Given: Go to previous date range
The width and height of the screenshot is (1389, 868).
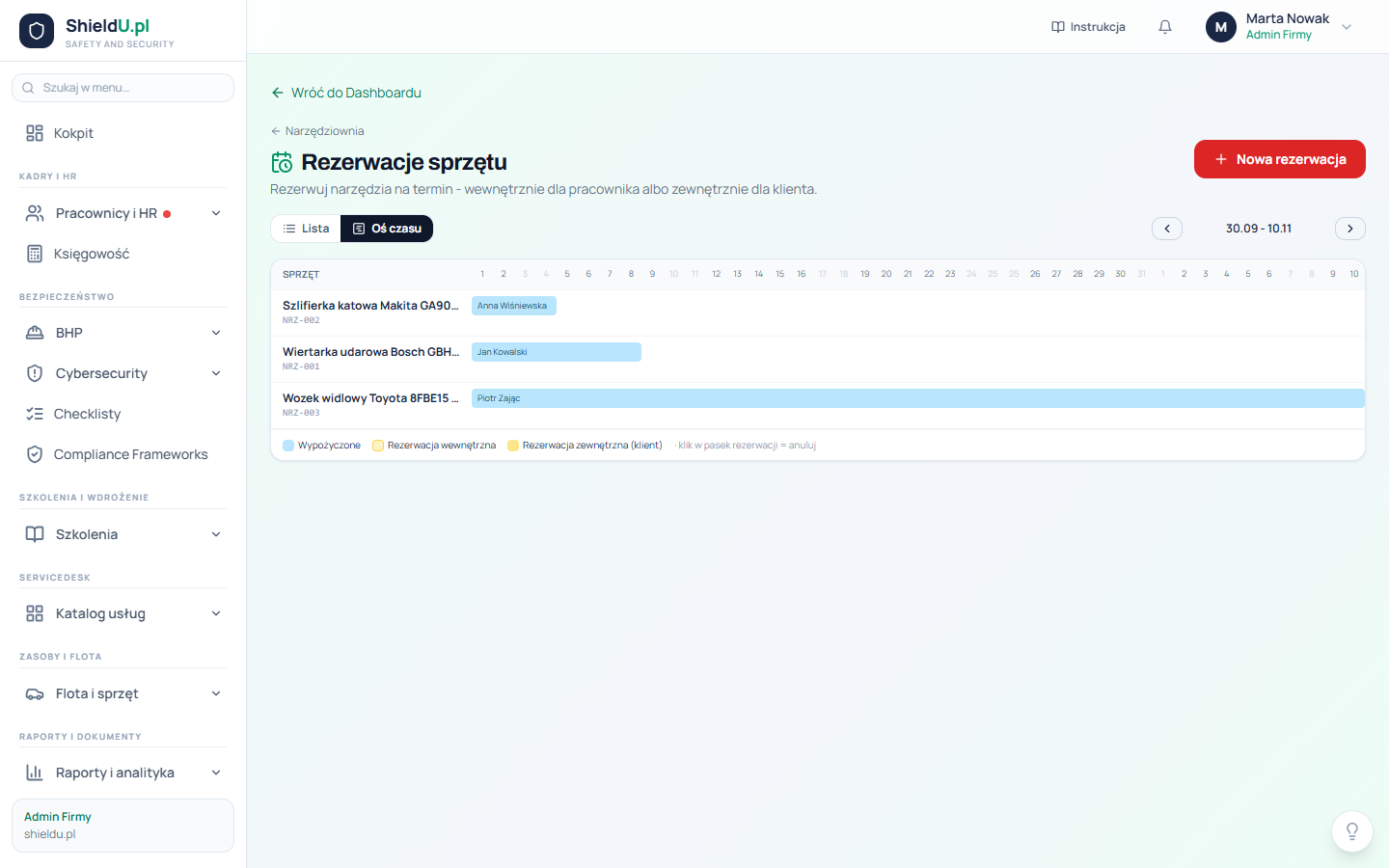Looking at the screenshot, I should pos(1167,229).
